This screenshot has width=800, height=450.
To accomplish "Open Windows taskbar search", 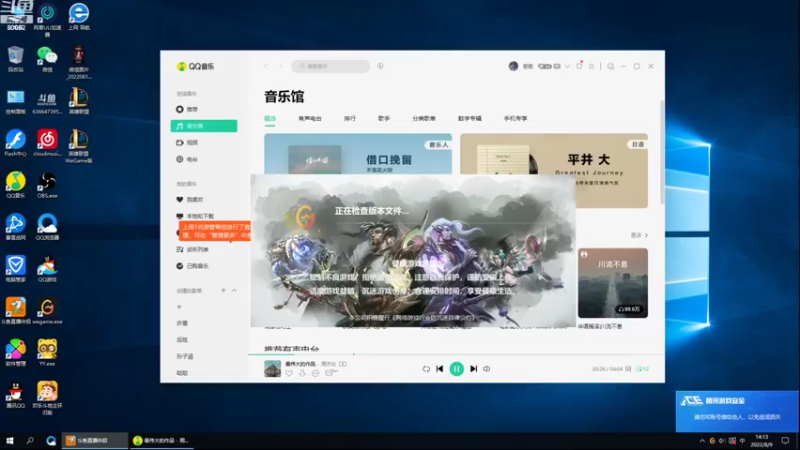I will click(x=30, y=440).
